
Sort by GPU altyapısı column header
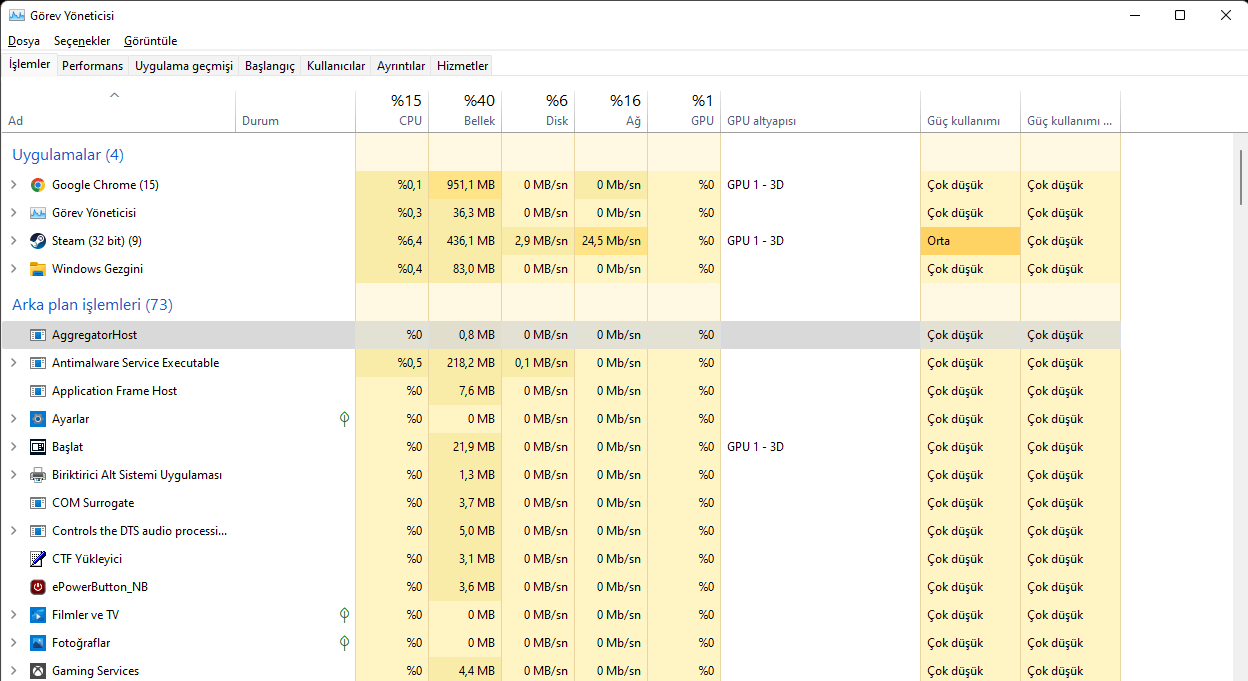[x=820, y=112]
